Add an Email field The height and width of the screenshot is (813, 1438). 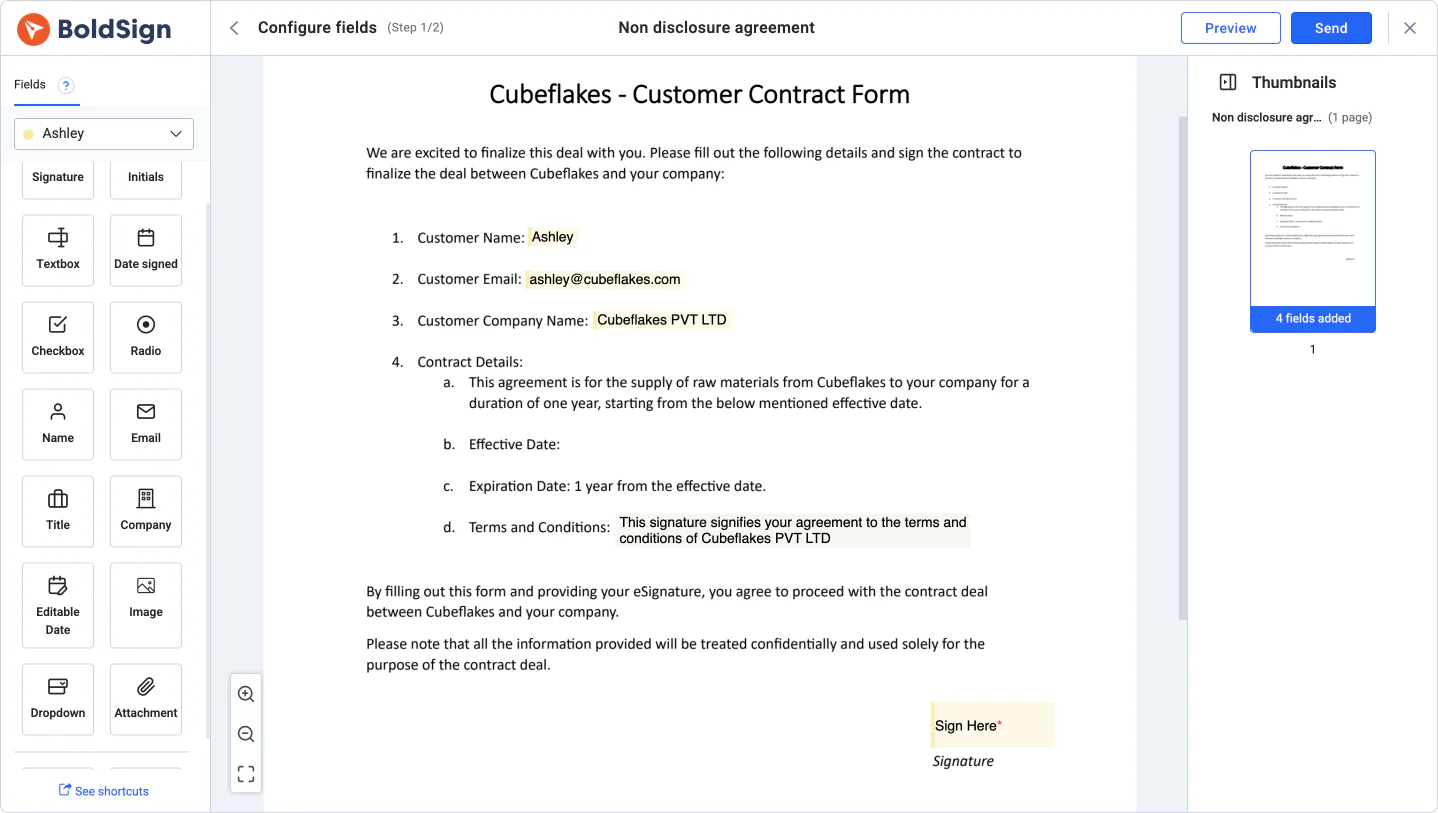[145, 424]
